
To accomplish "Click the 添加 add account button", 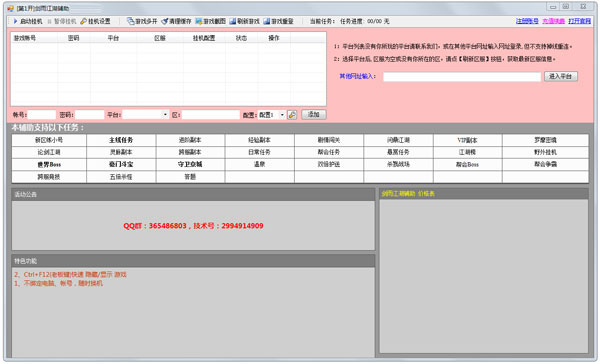I will pos(314,114).
